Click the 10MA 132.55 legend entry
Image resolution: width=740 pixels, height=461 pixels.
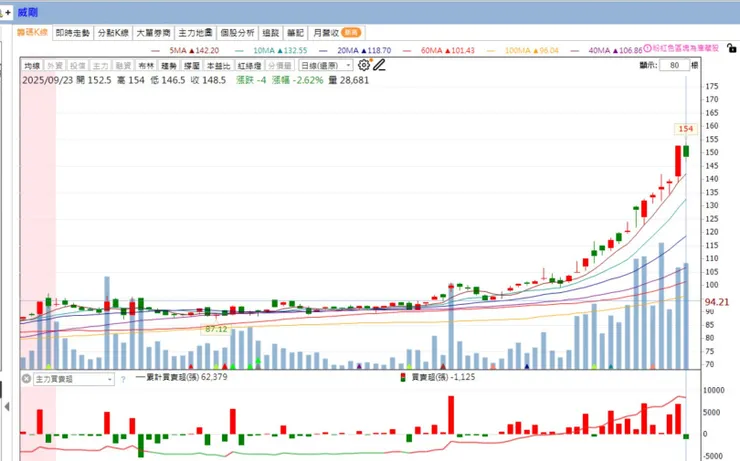[271, 50]
